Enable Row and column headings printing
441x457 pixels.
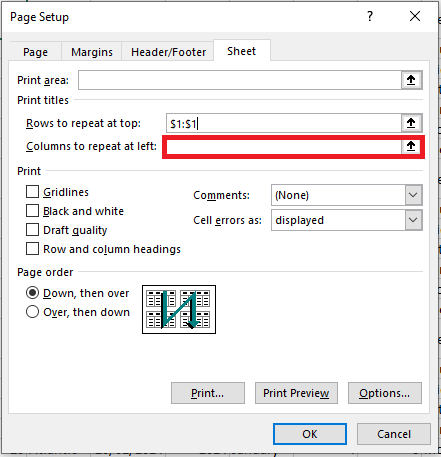32,249
